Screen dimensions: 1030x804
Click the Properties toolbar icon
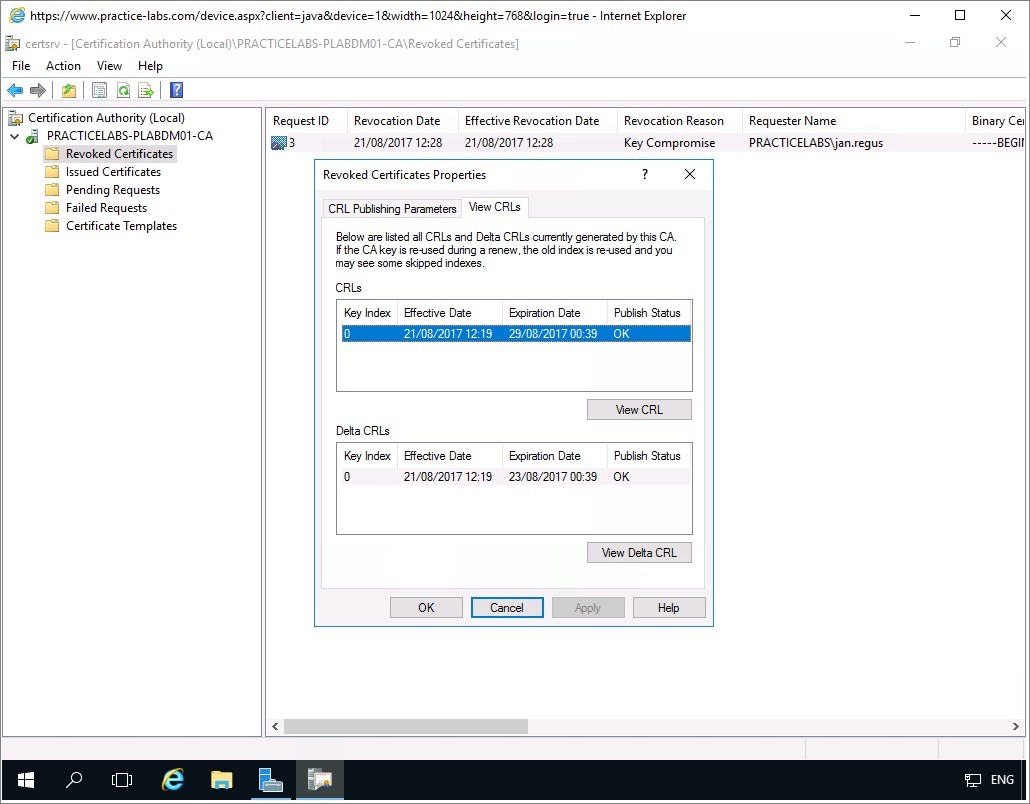click(99, 90)
